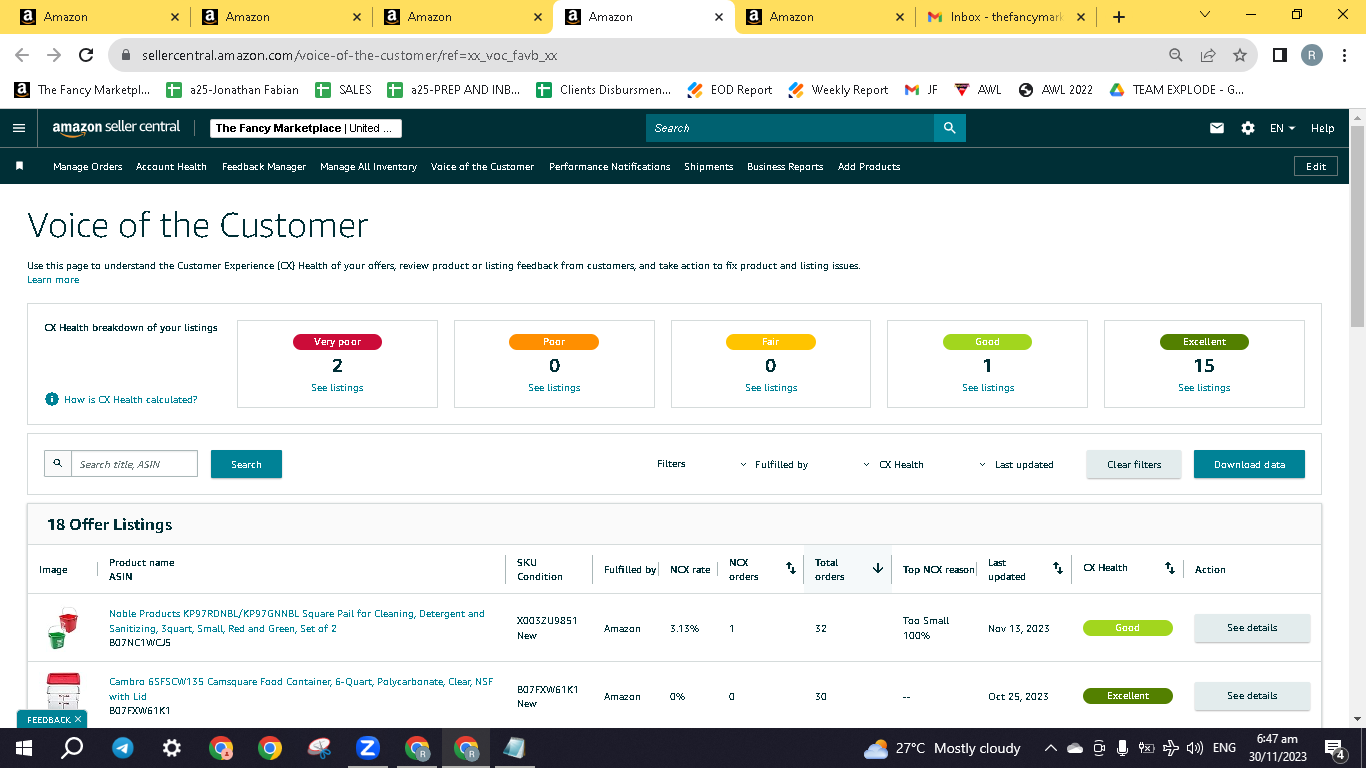The width and height of the screenshot is (1366, 768).
Task: Switch to the Inbox Gmail tab
Action: [x=1004, y=17]
